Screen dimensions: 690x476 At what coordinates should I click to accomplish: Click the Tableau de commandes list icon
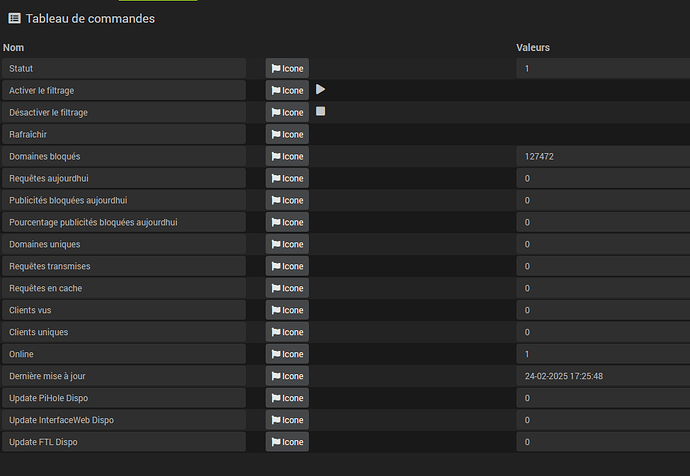14,18
